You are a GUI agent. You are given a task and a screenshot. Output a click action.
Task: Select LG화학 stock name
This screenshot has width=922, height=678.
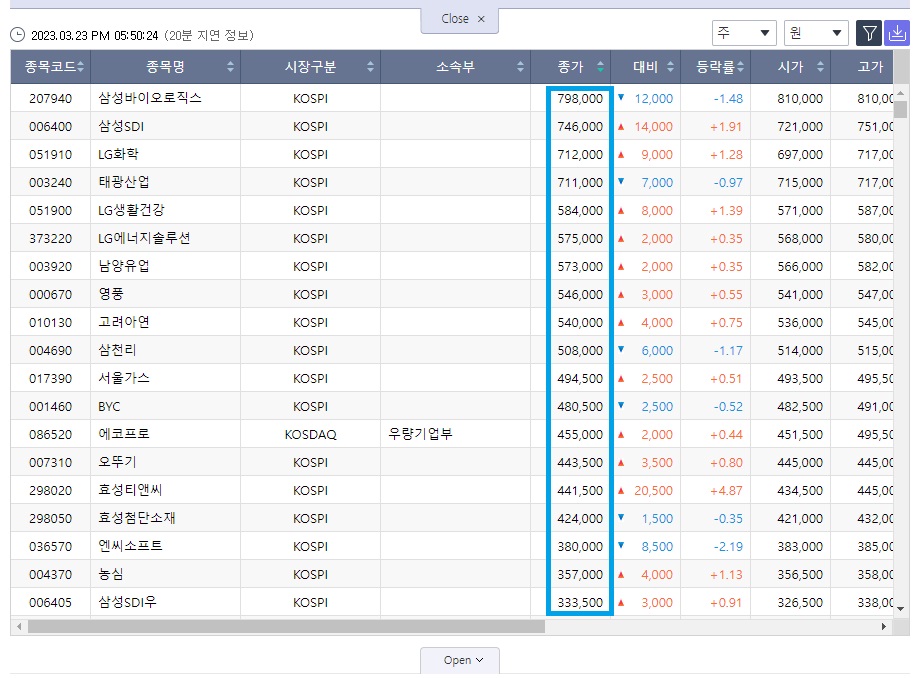click(118, 154)
